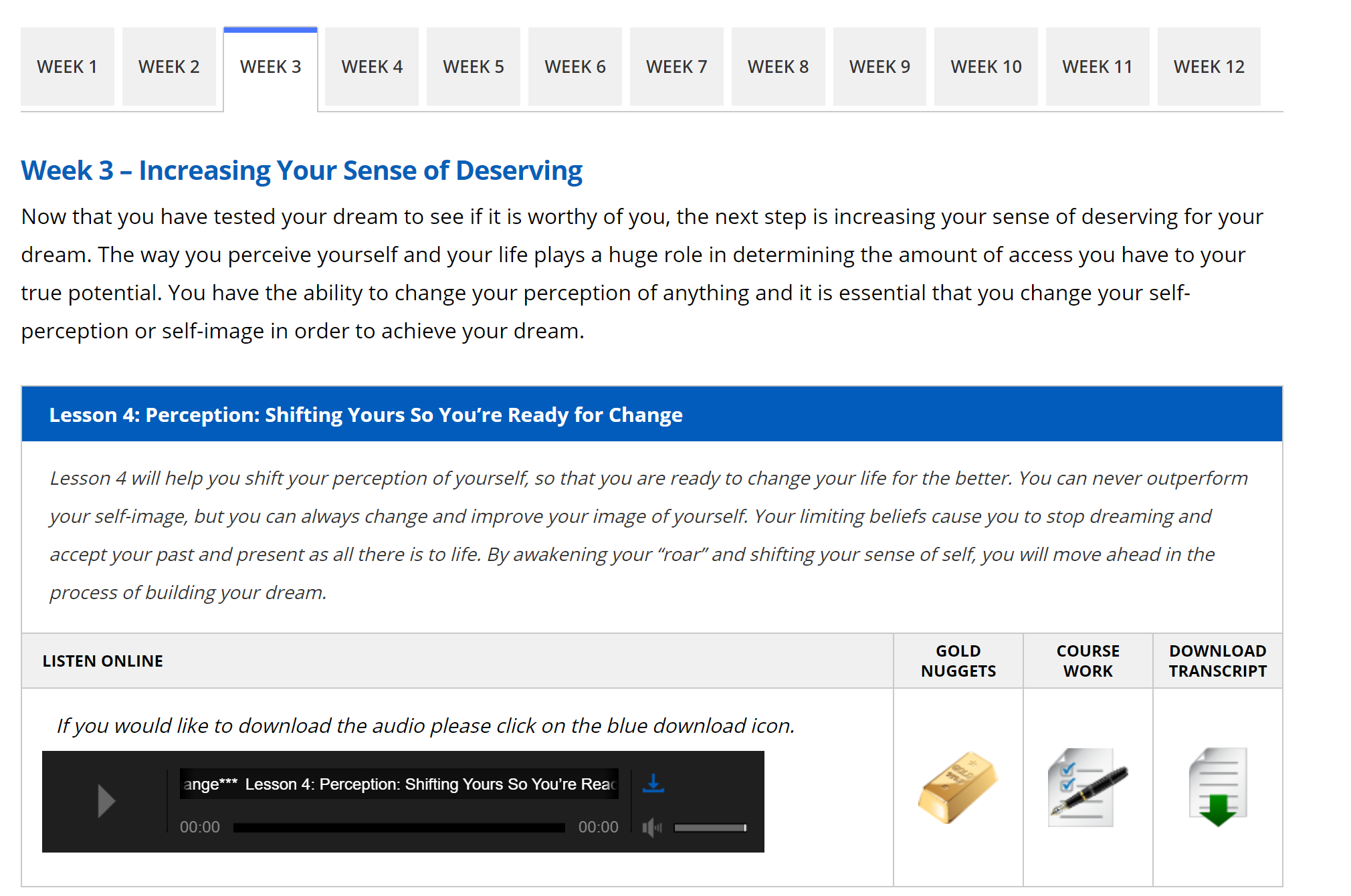1351x896 pixels.
Task: Jump to the Week 12 tab
Action: coord(1209,67)
